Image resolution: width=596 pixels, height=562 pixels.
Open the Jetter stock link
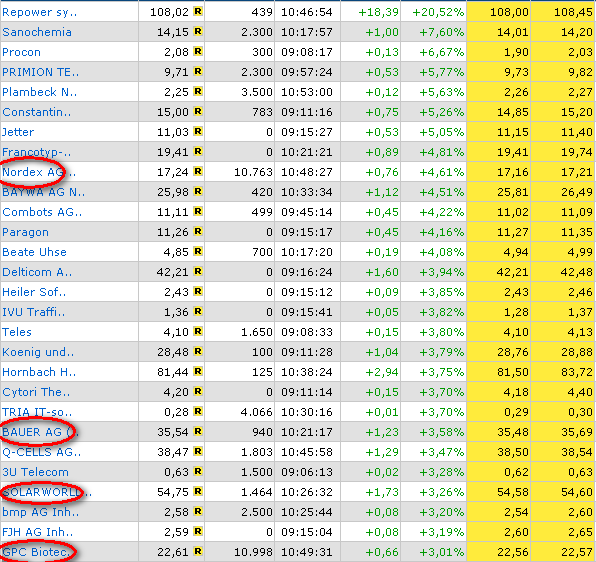coord(18,132)
